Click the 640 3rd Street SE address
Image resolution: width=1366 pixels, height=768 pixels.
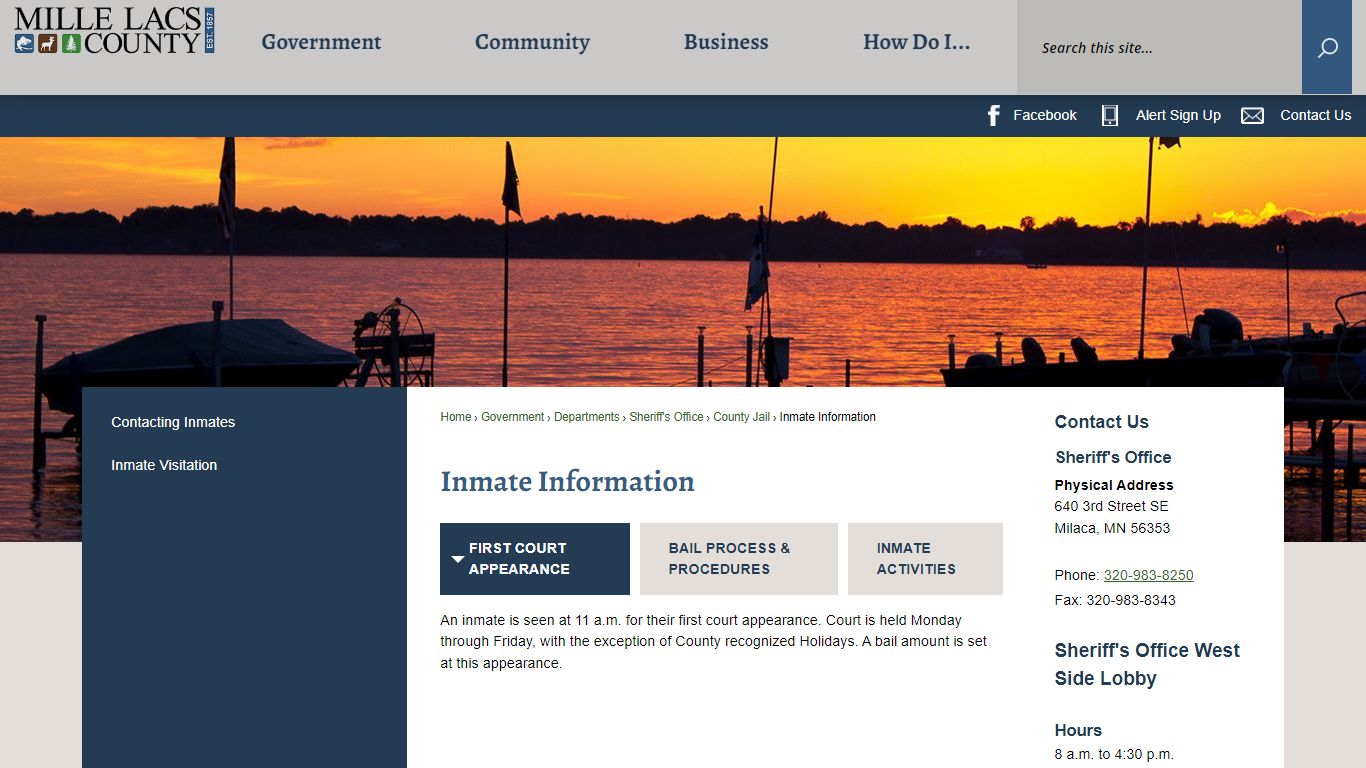pyautogui.click(x=1111, y=506)
